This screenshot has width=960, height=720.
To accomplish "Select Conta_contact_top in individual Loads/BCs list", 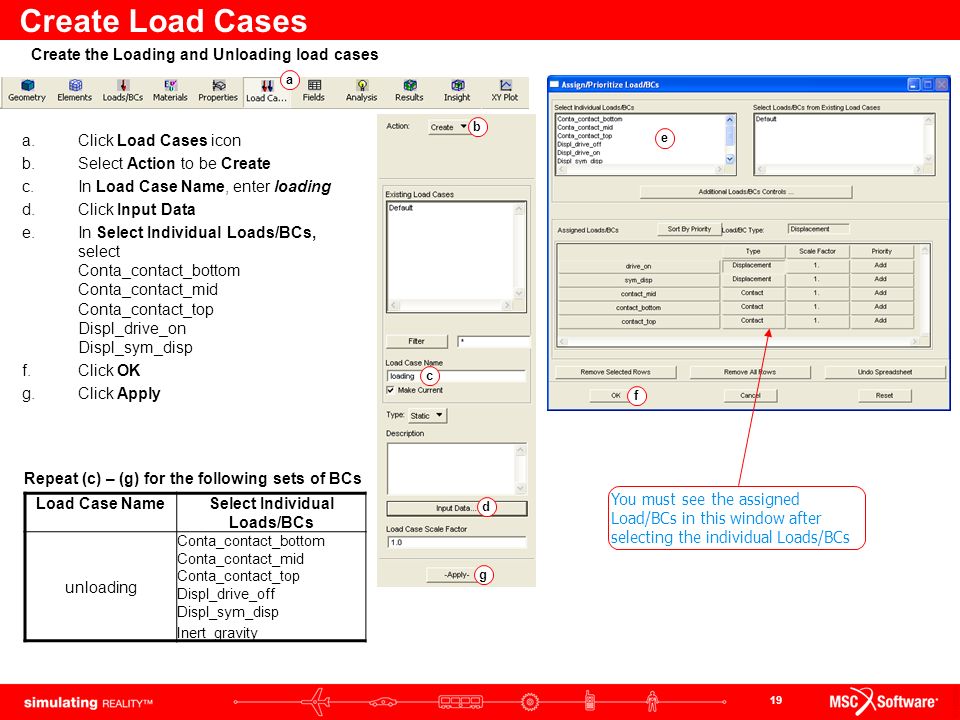I will [x=585, y=136].
